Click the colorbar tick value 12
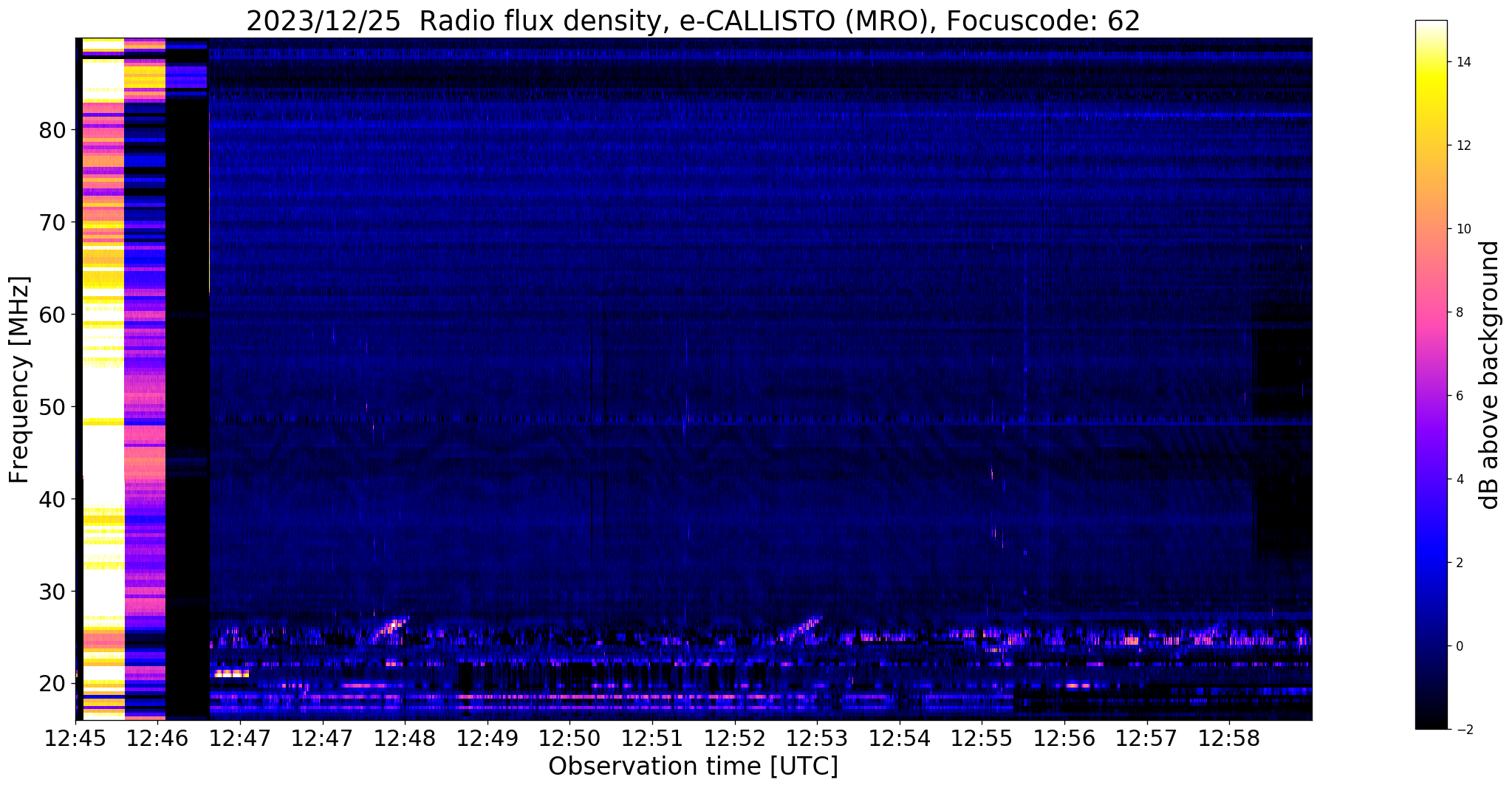 [x=1463, y=145]
